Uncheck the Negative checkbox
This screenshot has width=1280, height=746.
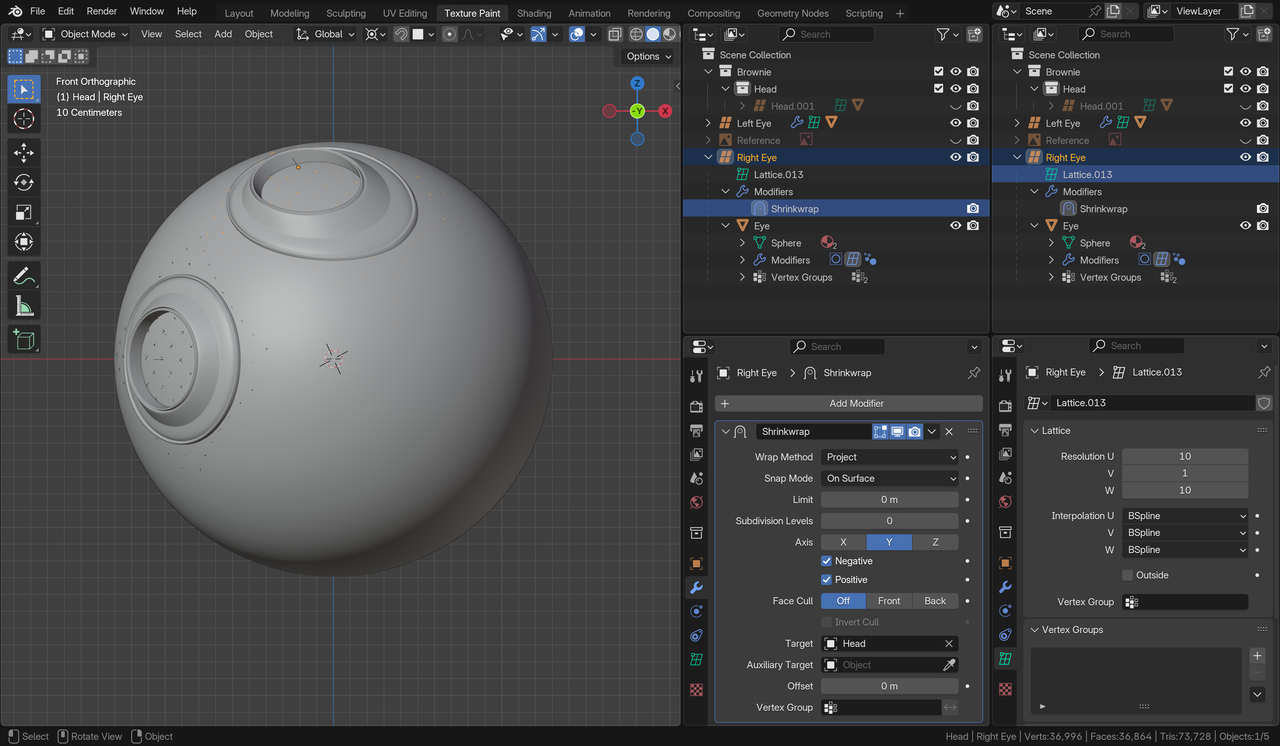coord(827,561)
